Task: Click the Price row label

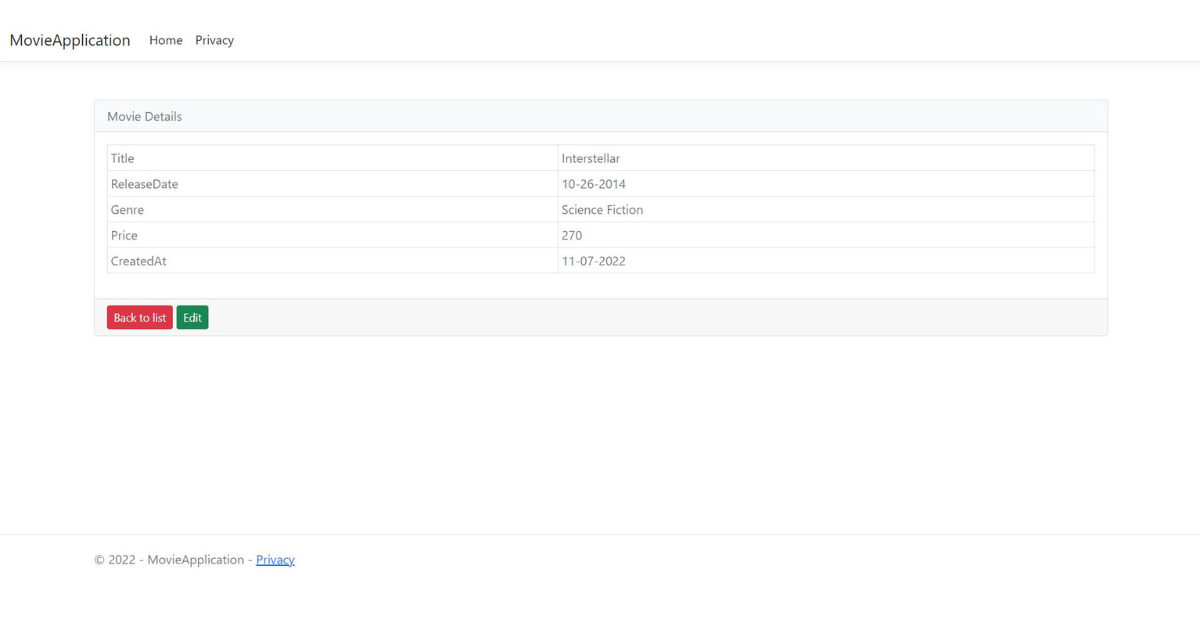Action: coord(124,235)
